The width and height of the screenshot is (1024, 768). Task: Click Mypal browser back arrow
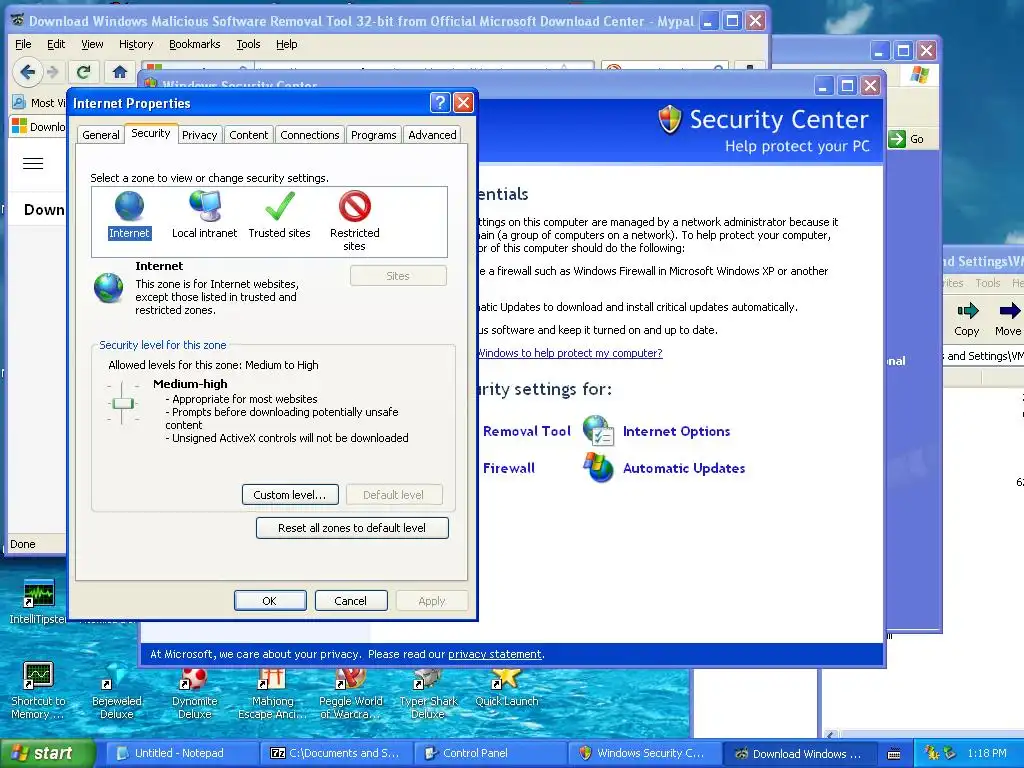pyautogui.click(x=27, y=72)
